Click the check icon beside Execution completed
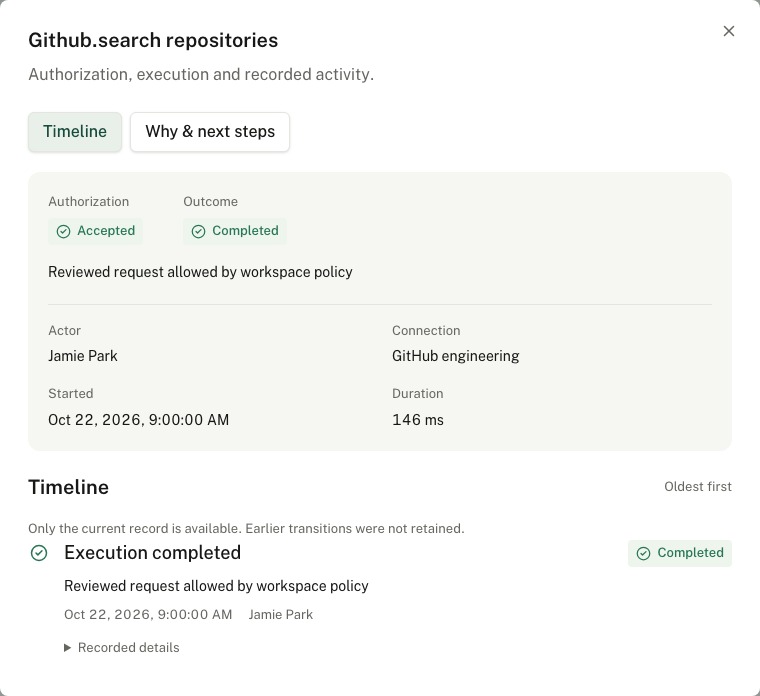This screenshot has height=696, width=760. tap(39, 553)
